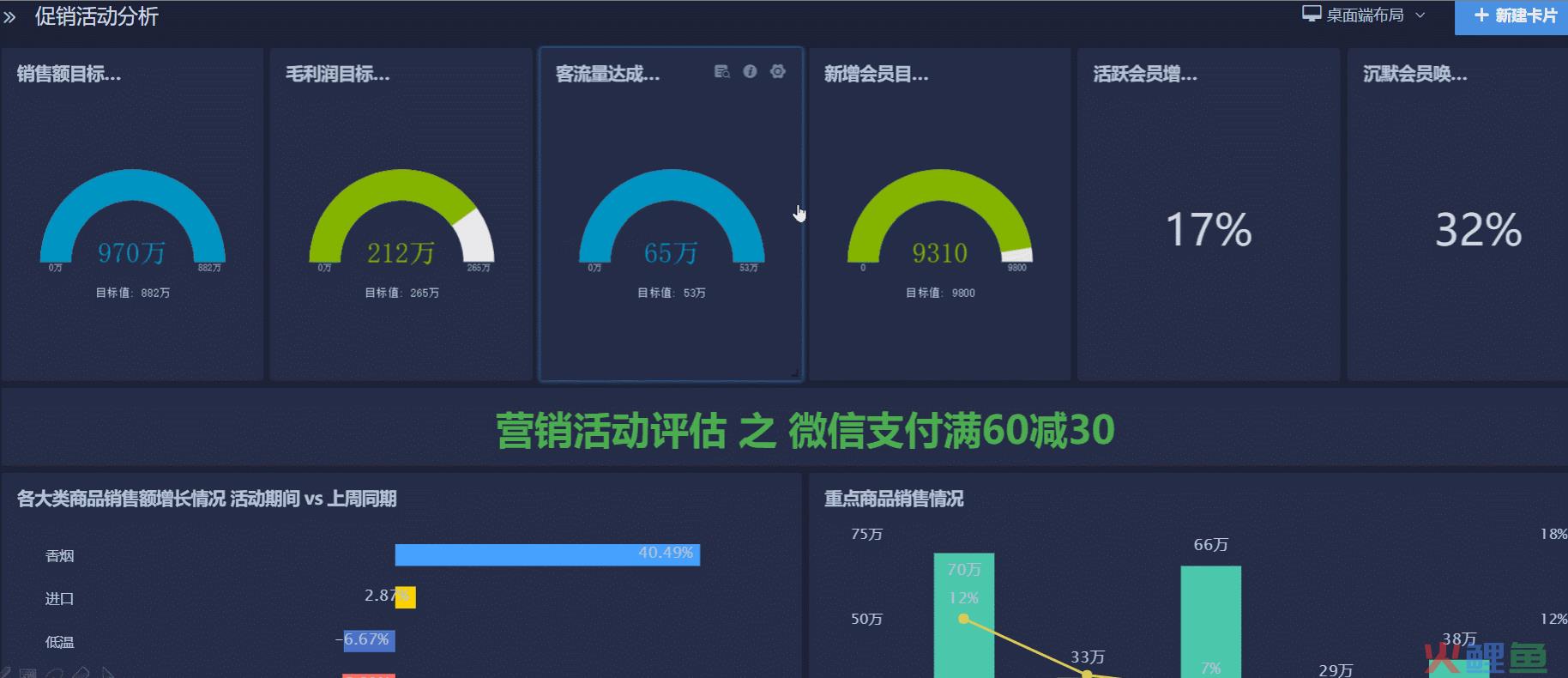Open settings gear on 客流量达成 card

(x=778, y=72)
